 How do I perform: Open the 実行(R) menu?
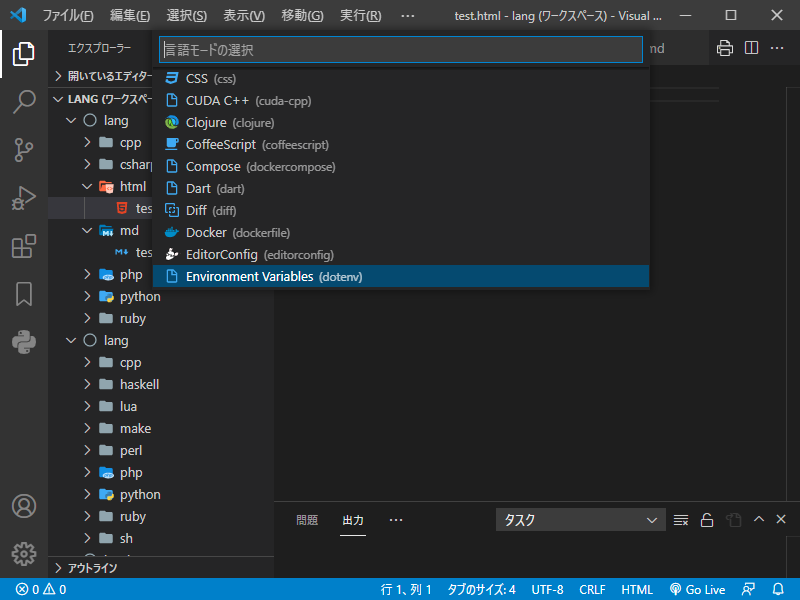tap(361, 15)
